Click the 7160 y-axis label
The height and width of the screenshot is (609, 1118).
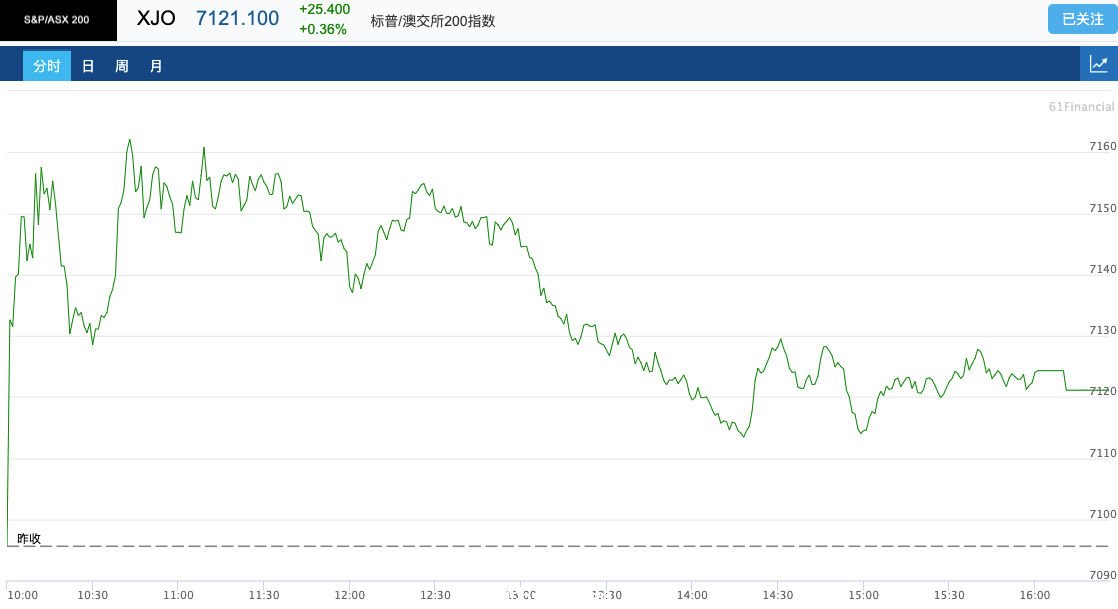click(1102, 146)
